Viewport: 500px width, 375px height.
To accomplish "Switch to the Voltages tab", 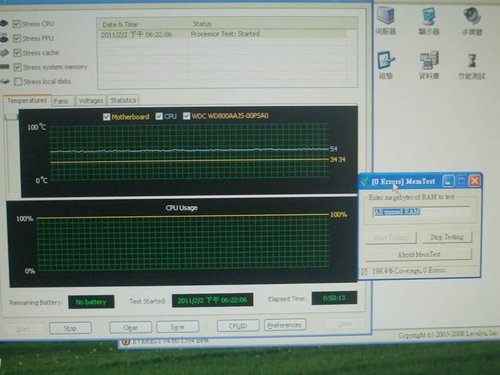I will tap(91, 101).
